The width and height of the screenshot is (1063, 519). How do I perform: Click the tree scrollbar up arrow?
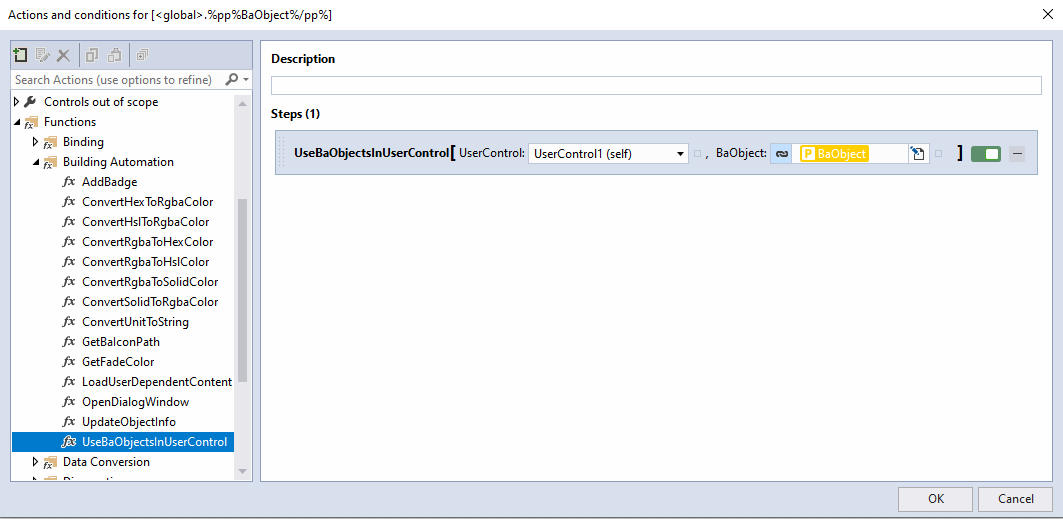click(x=242, y=102)
